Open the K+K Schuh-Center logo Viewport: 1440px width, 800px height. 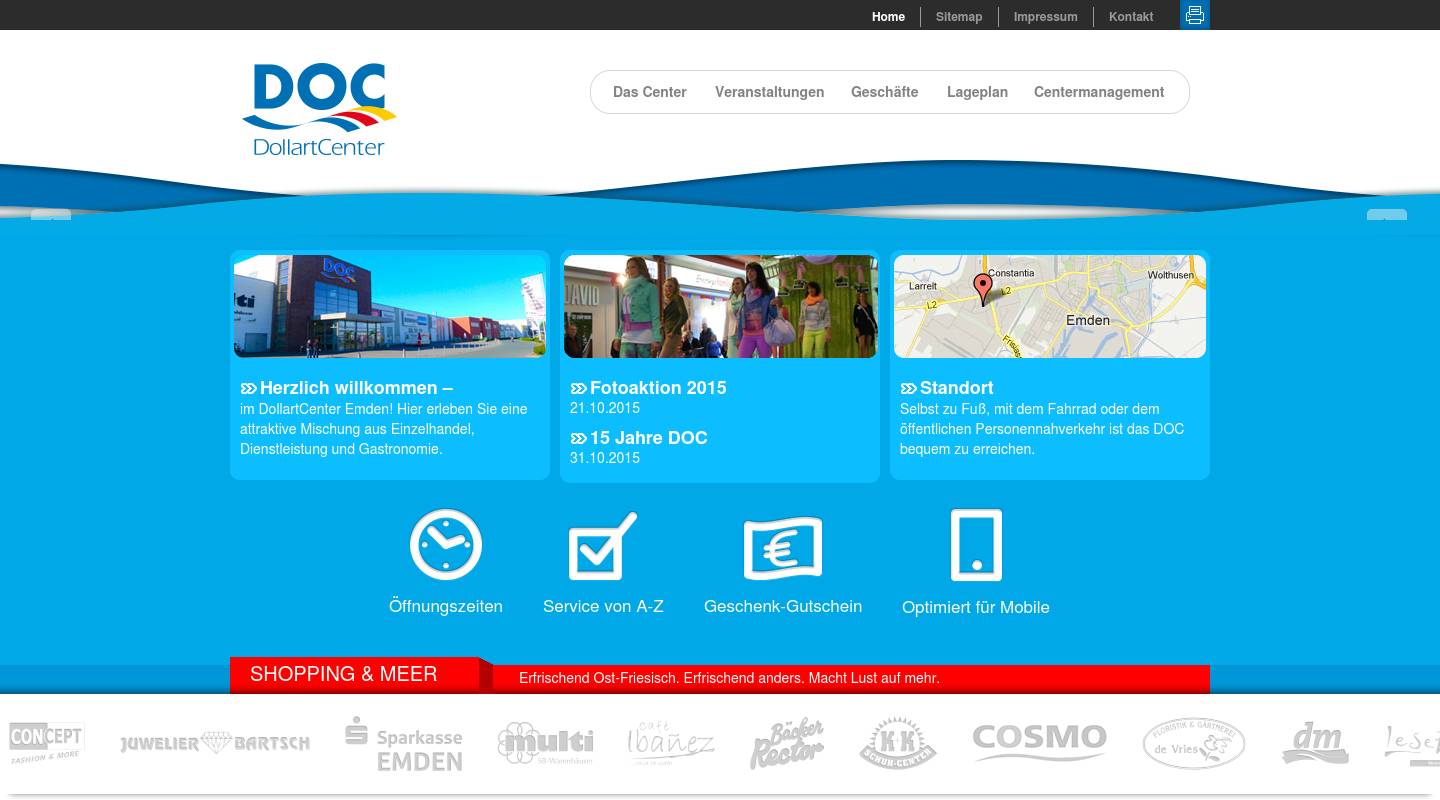(898, 743)
